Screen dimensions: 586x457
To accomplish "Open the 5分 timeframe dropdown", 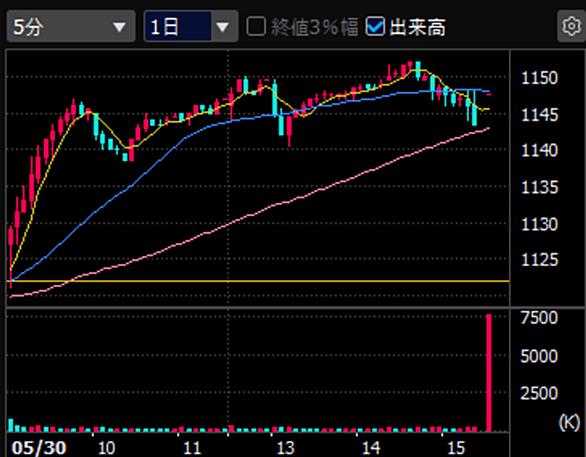I will click(x=71, y=27).
